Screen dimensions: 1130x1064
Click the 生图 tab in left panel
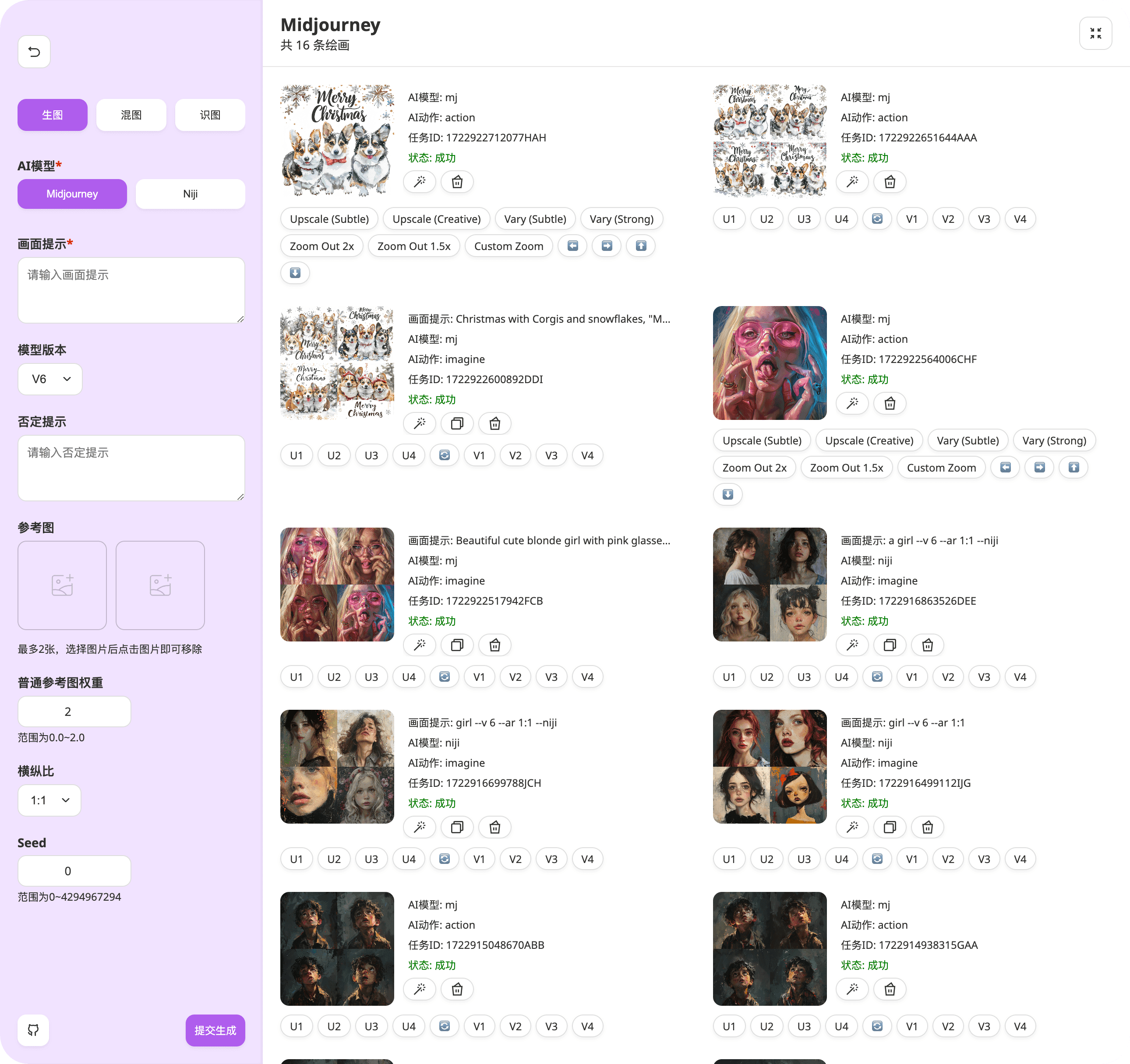[x=52, y=114]
